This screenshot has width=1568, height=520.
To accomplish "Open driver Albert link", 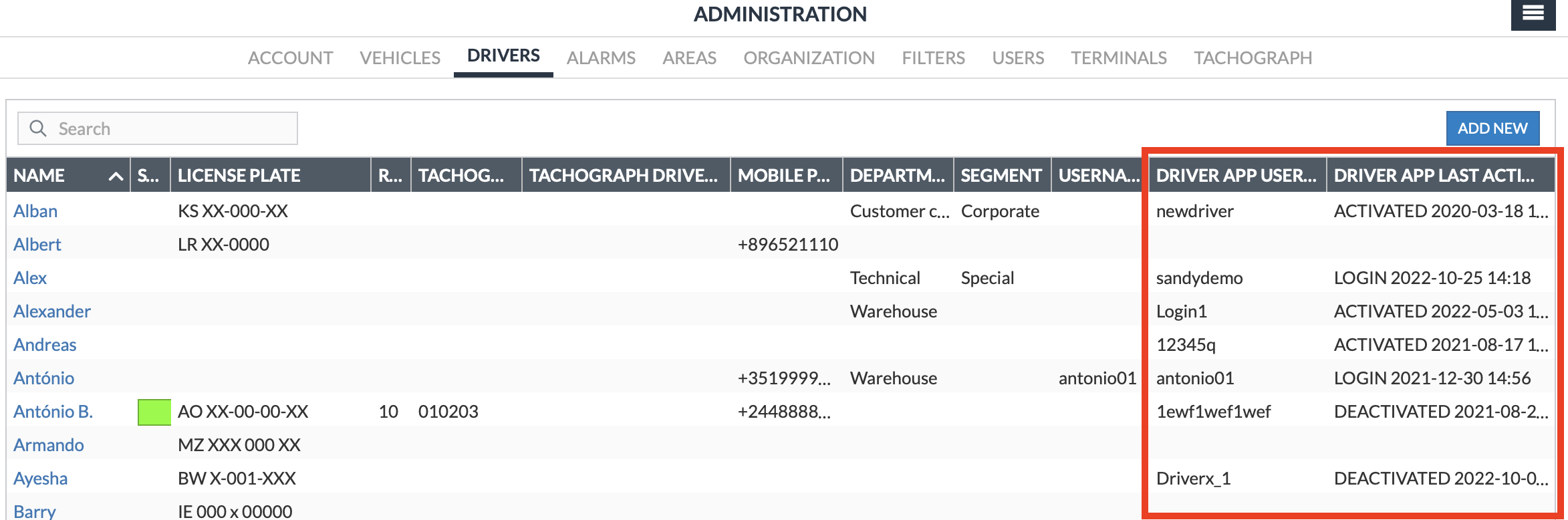I will [x=37, y=245].
